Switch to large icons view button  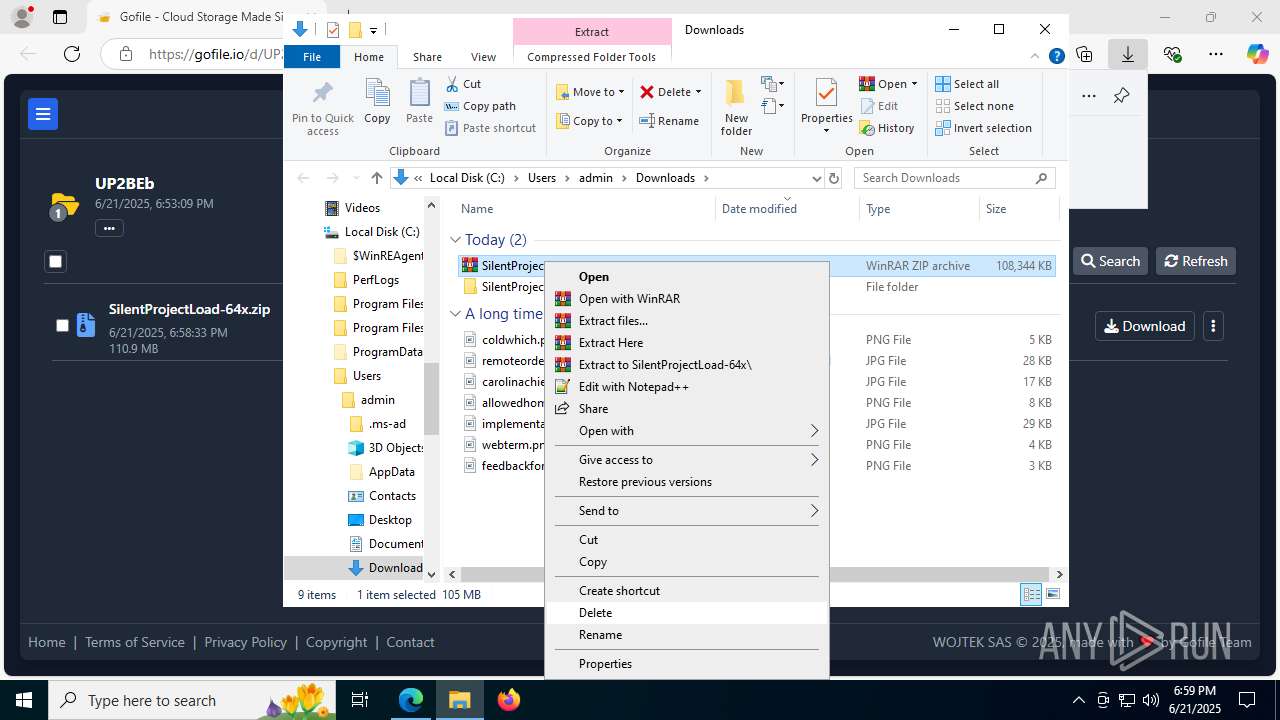click(1053, 595)
